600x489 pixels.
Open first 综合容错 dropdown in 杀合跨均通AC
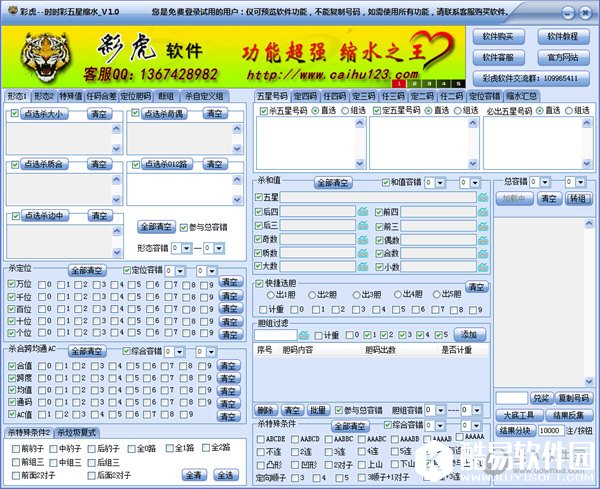(179, 352)
